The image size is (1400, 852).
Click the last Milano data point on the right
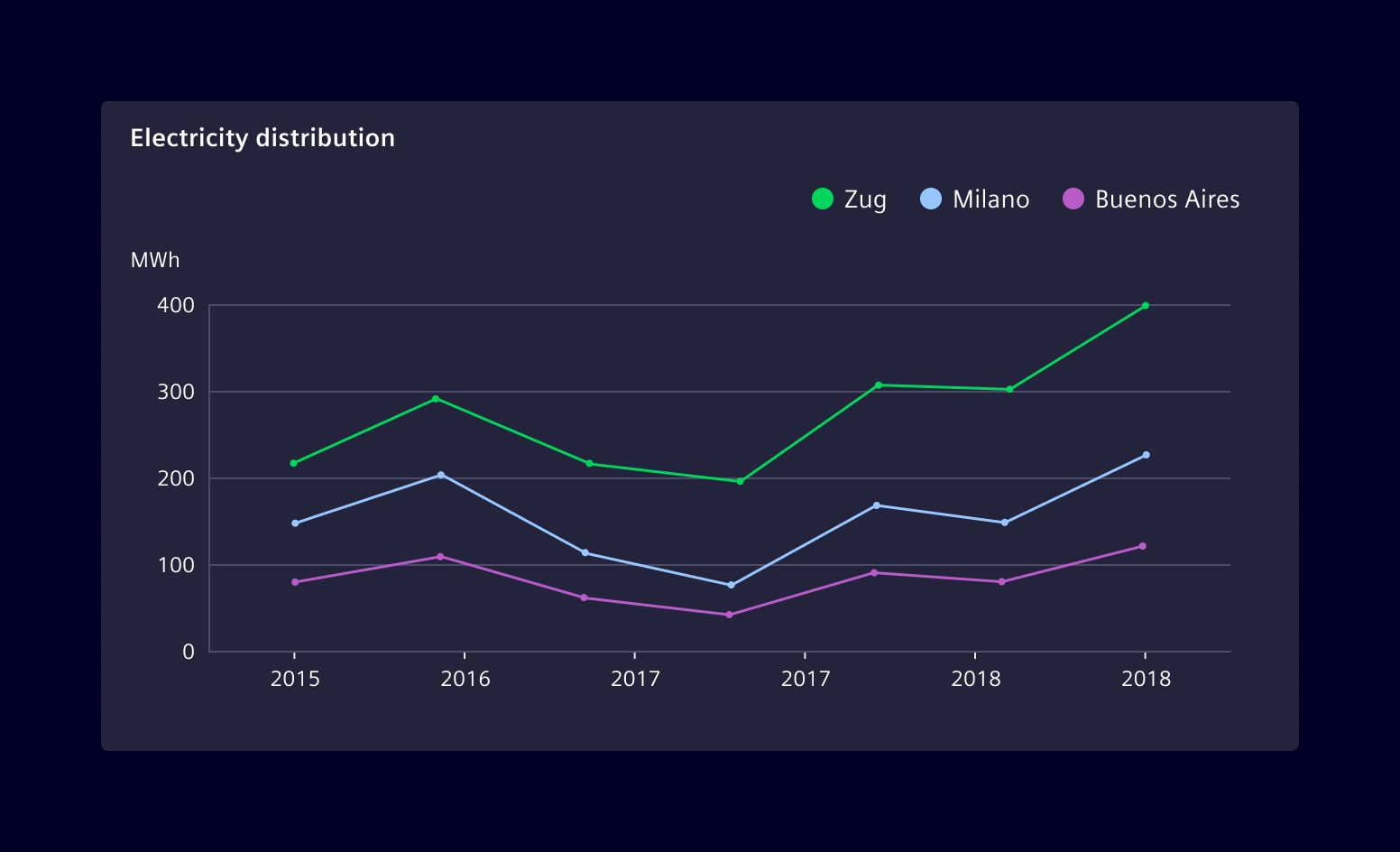coord(1146,454)
